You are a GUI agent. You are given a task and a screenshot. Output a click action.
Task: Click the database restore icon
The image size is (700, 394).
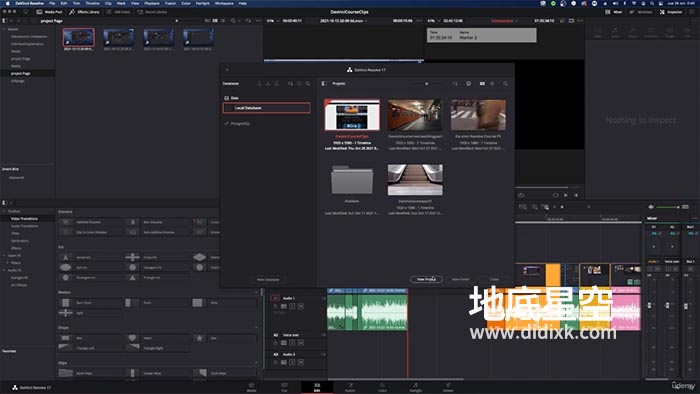[268, 83]
